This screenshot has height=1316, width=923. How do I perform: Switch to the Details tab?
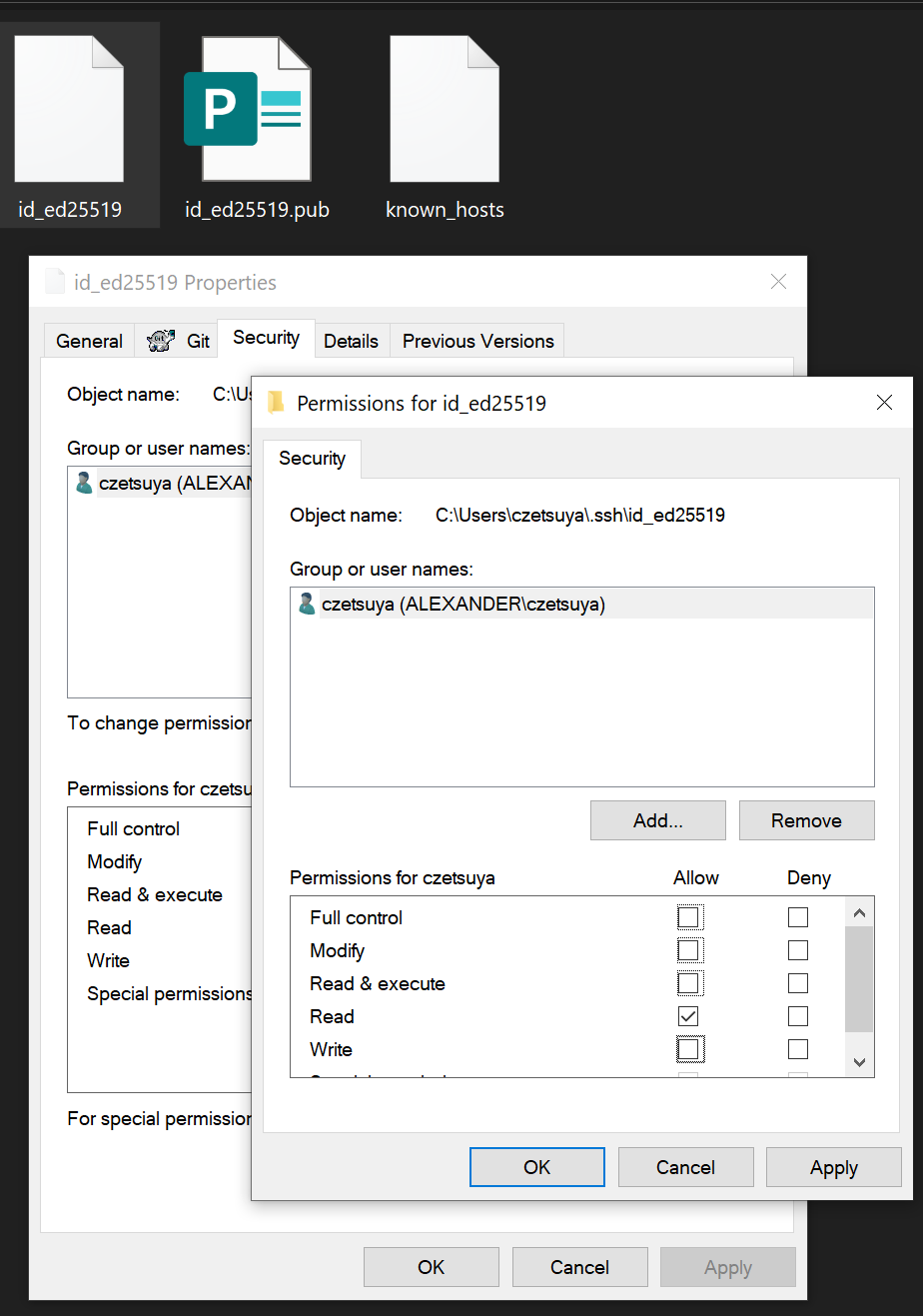352,340
